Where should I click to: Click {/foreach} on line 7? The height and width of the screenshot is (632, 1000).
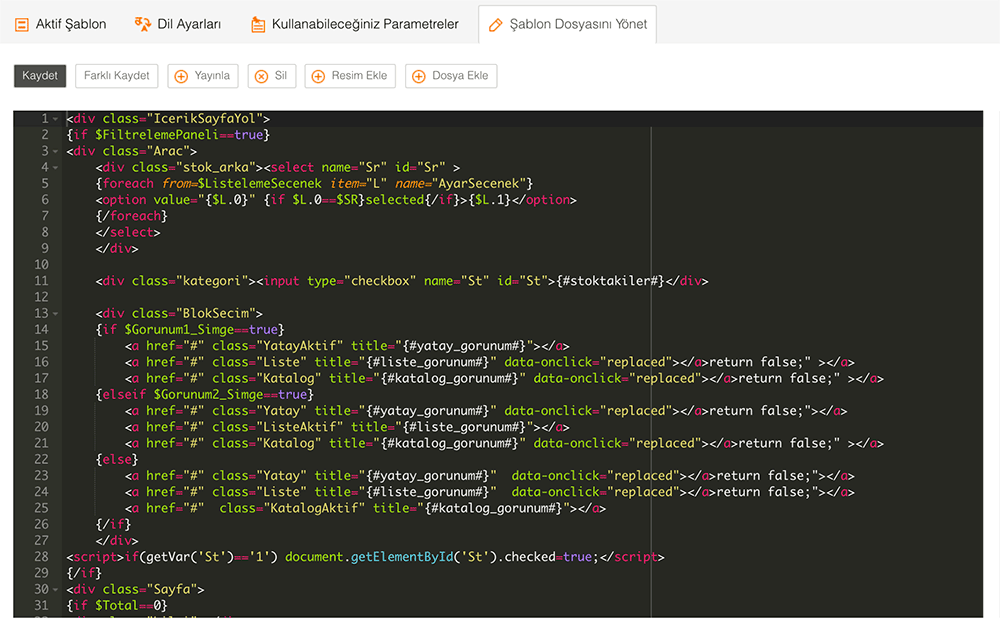point(131,216)
